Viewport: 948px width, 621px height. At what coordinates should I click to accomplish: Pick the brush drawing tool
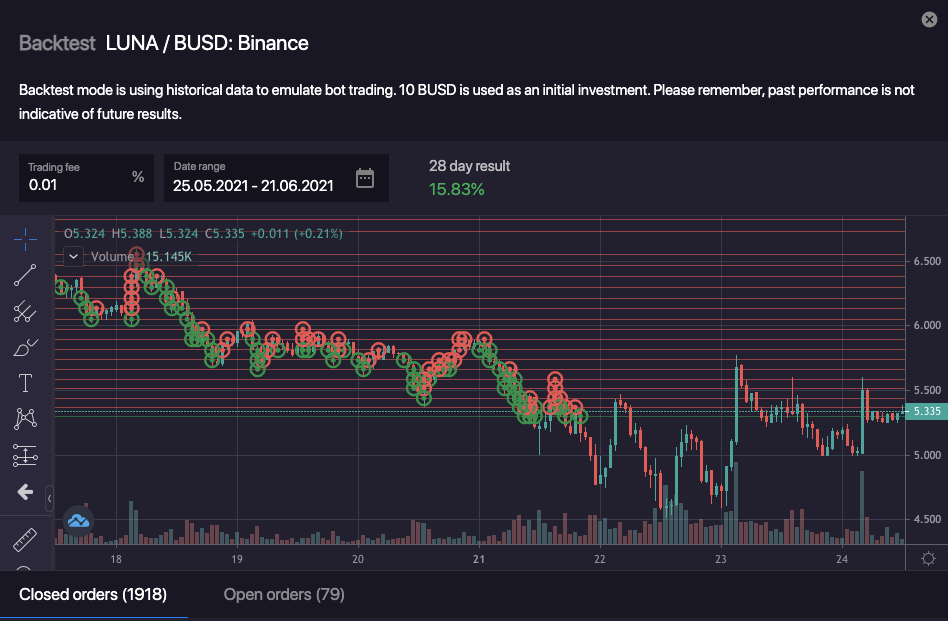(x=25, y=347)
